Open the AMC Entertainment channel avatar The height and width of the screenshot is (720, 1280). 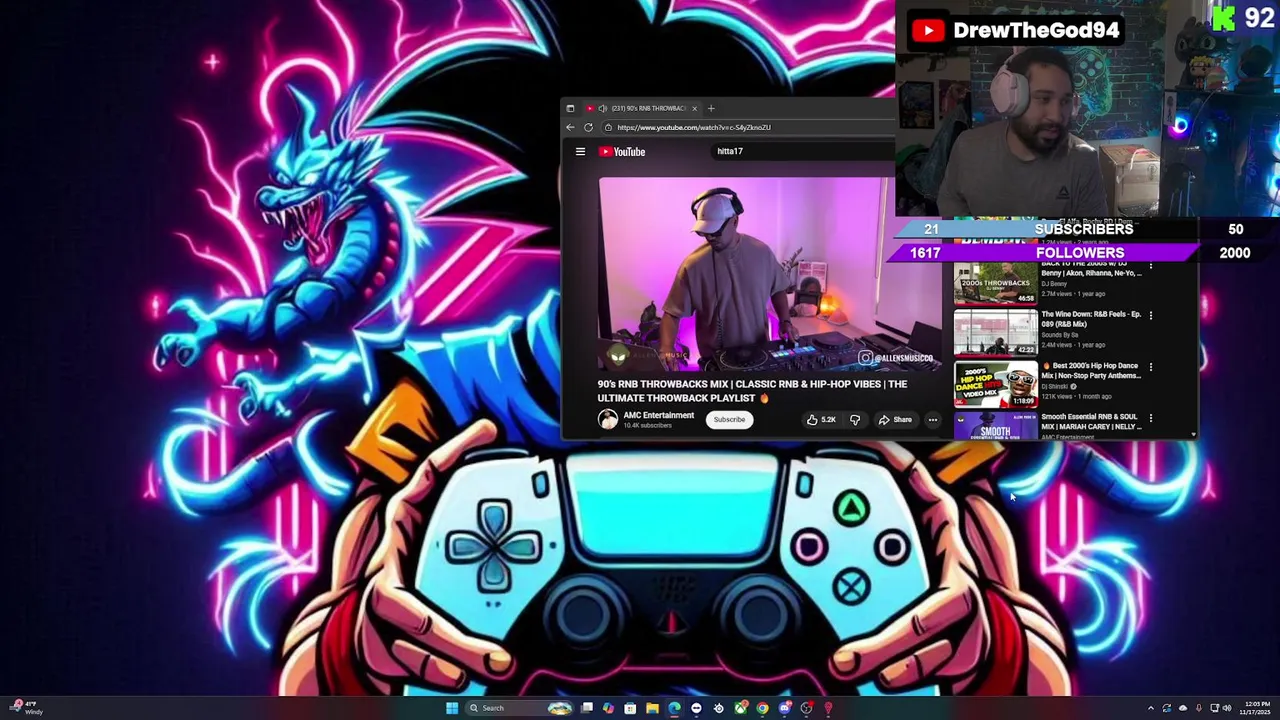pos(608,420)
